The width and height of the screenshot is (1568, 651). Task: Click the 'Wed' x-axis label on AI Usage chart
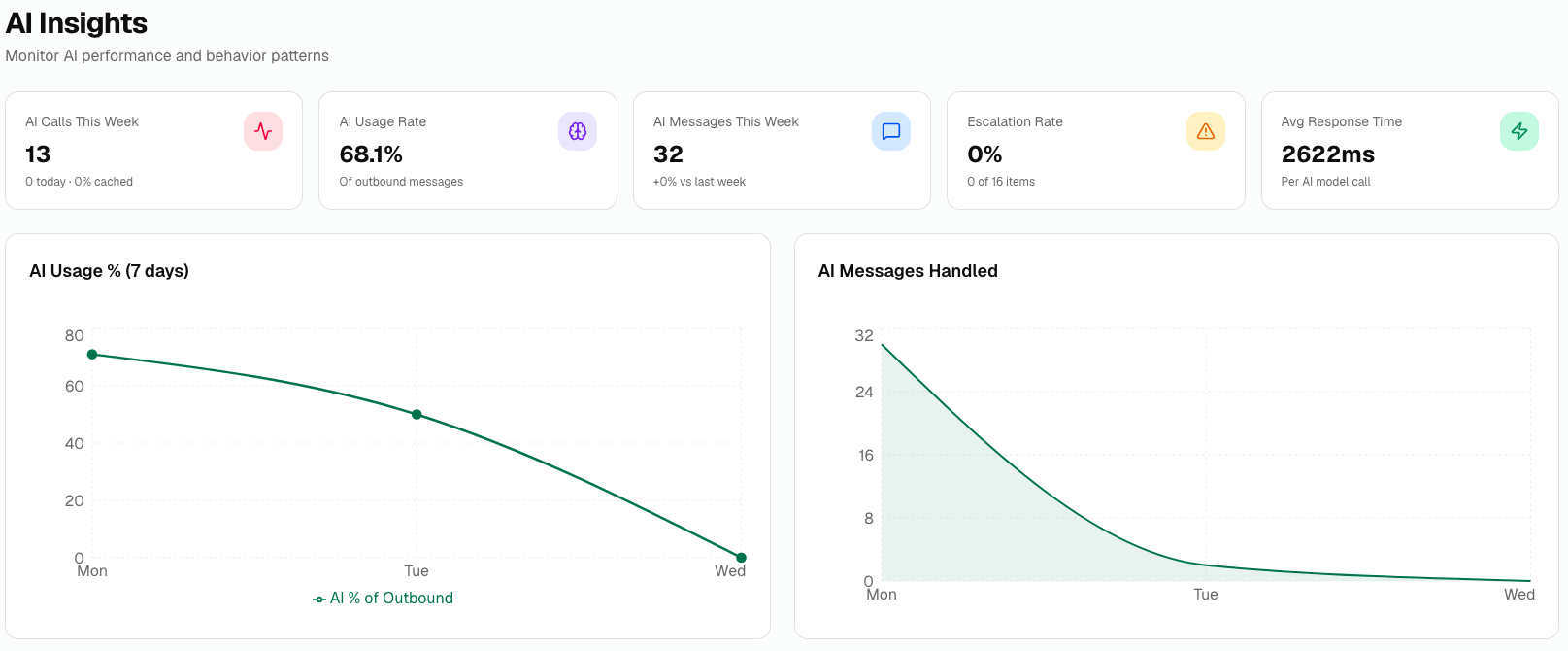pos(730,571)
